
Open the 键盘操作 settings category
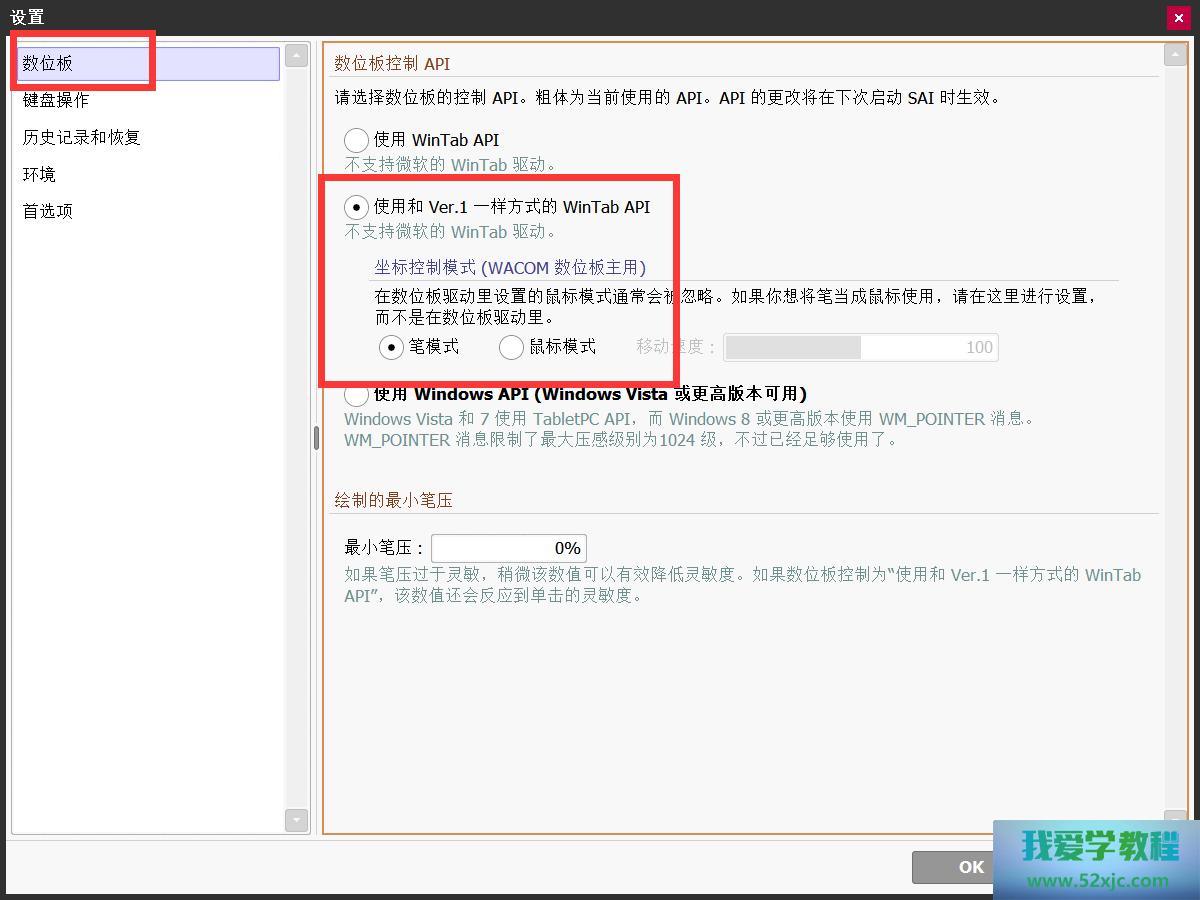point(56,100)
